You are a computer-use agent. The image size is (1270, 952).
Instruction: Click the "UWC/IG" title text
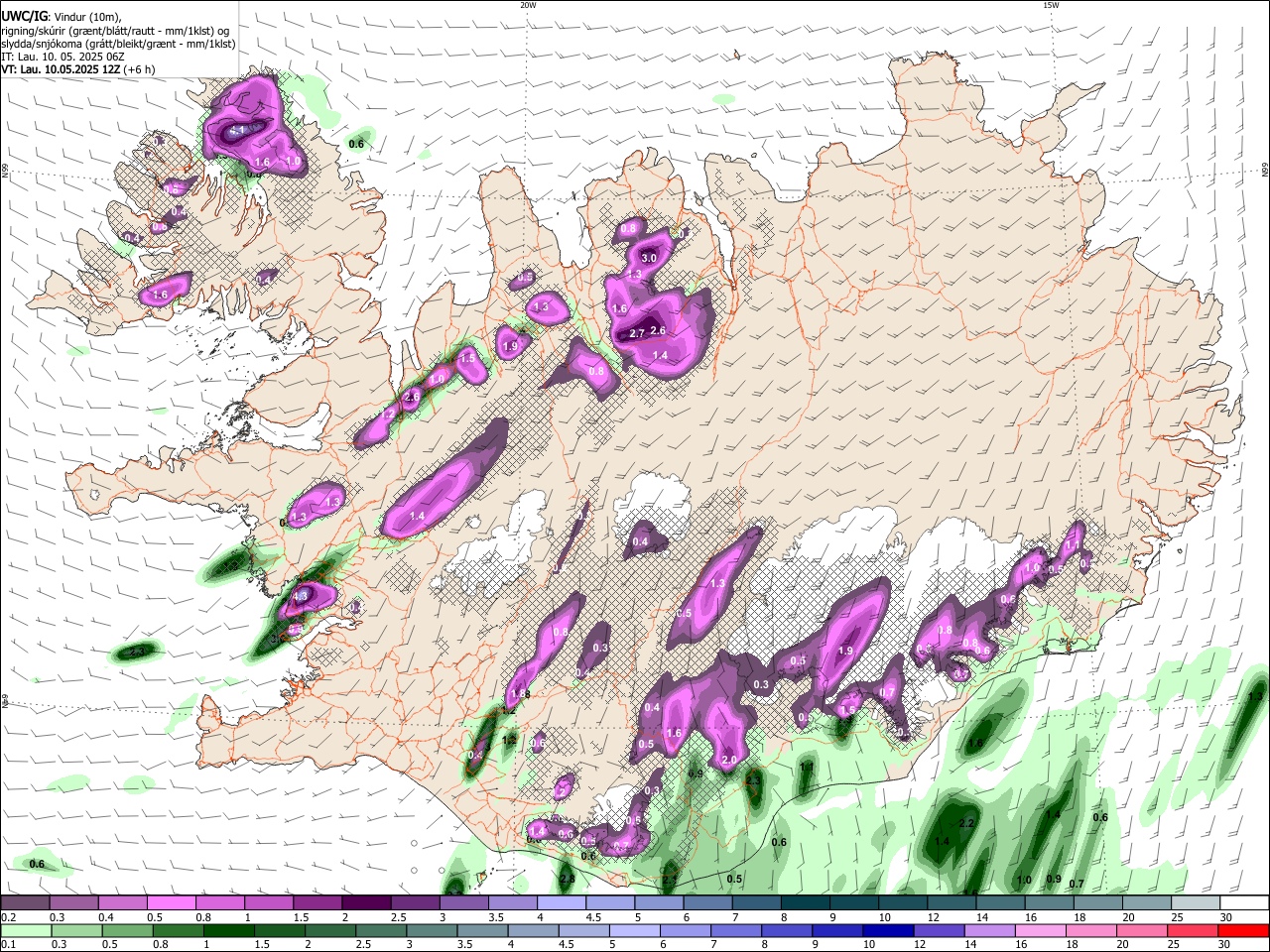[x=24, y=16]
